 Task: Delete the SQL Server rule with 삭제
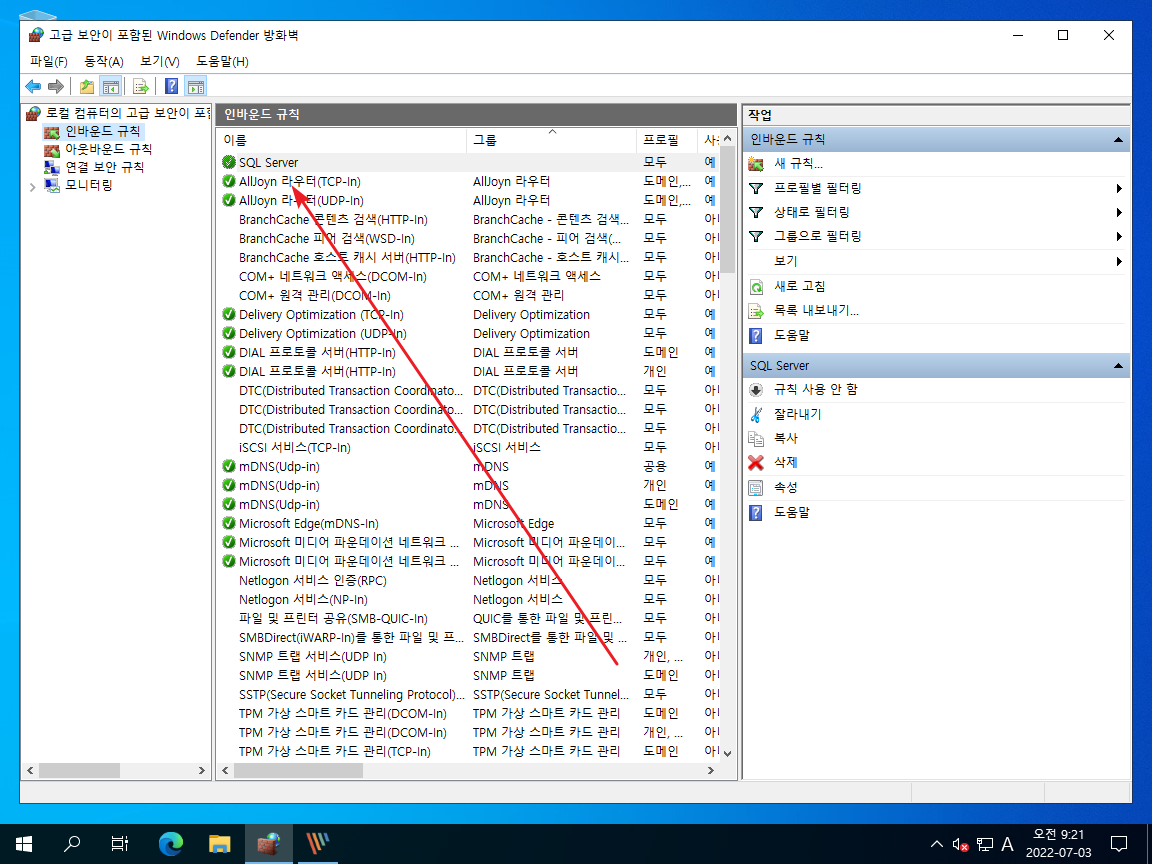point(785,462)
